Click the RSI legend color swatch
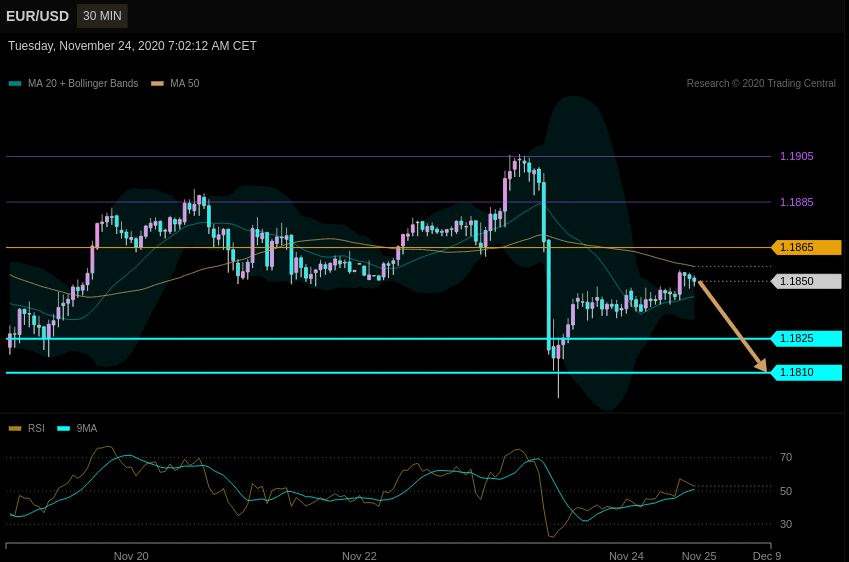 click(15, 428)
